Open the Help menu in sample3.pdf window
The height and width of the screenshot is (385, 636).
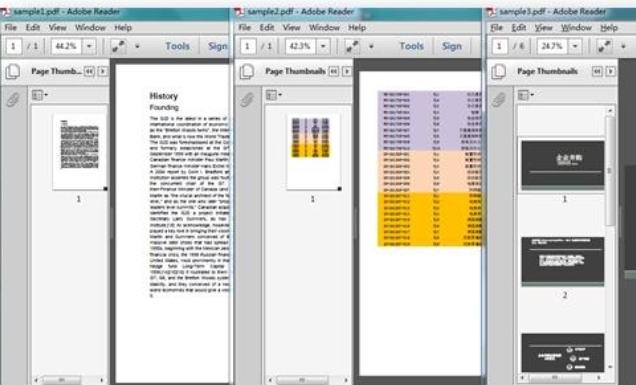[x=609, y=28]
